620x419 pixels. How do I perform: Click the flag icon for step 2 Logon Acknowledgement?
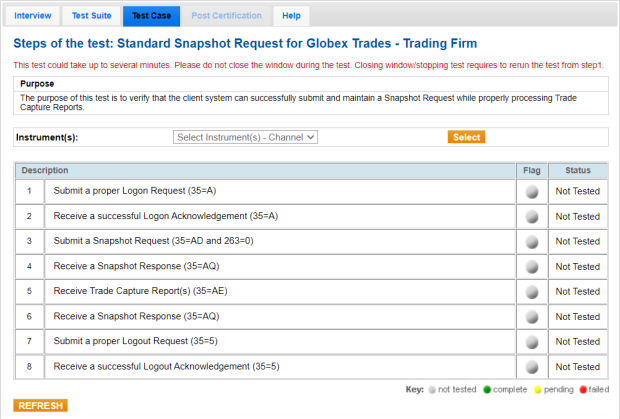(x=532, y=216)
